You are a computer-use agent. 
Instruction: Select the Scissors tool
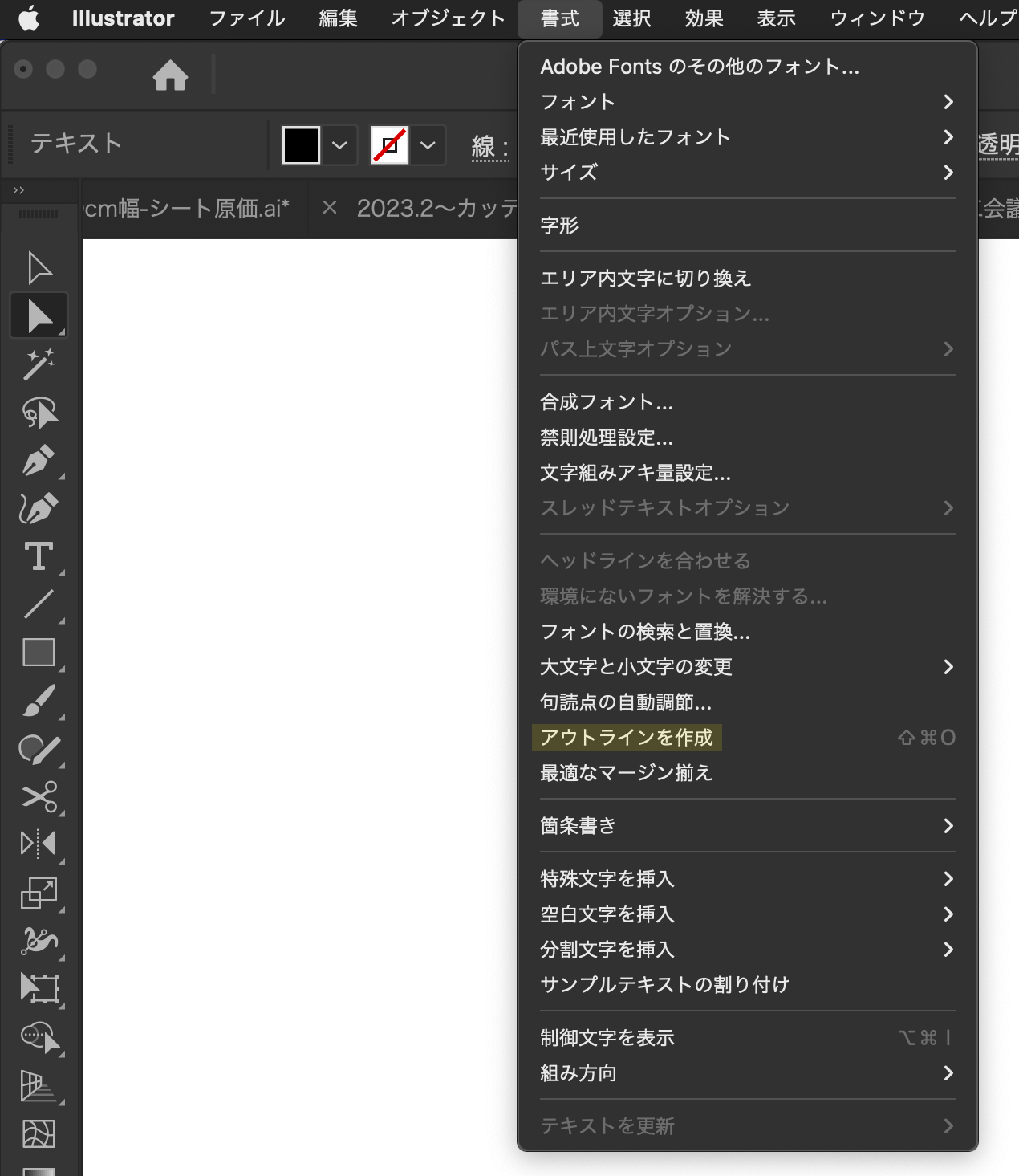pos(39,797)
